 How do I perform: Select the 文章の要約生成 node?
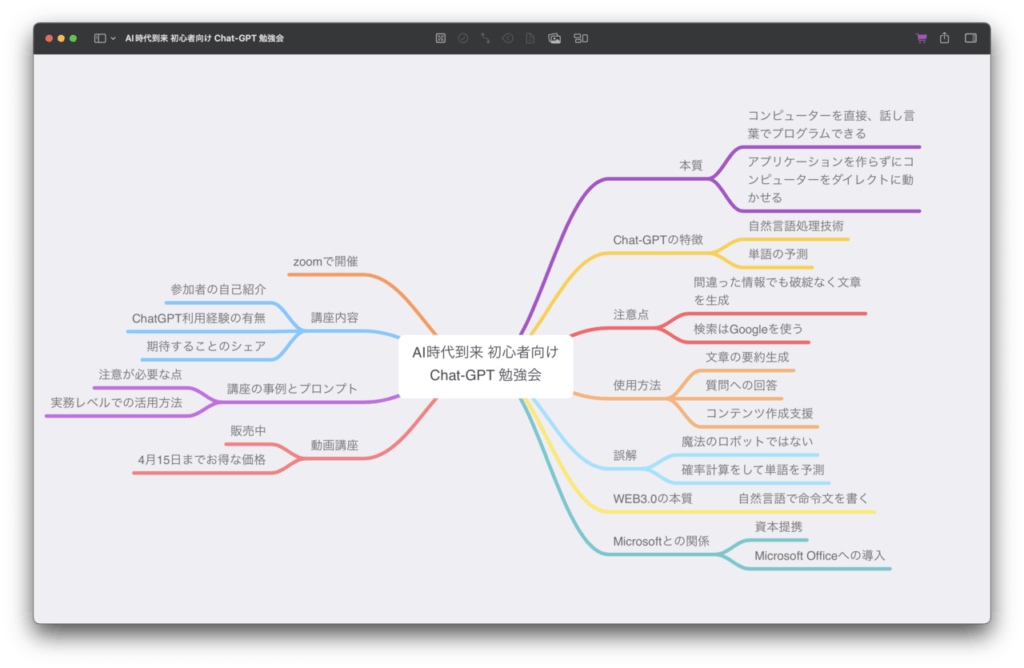(x=747, y=357)
